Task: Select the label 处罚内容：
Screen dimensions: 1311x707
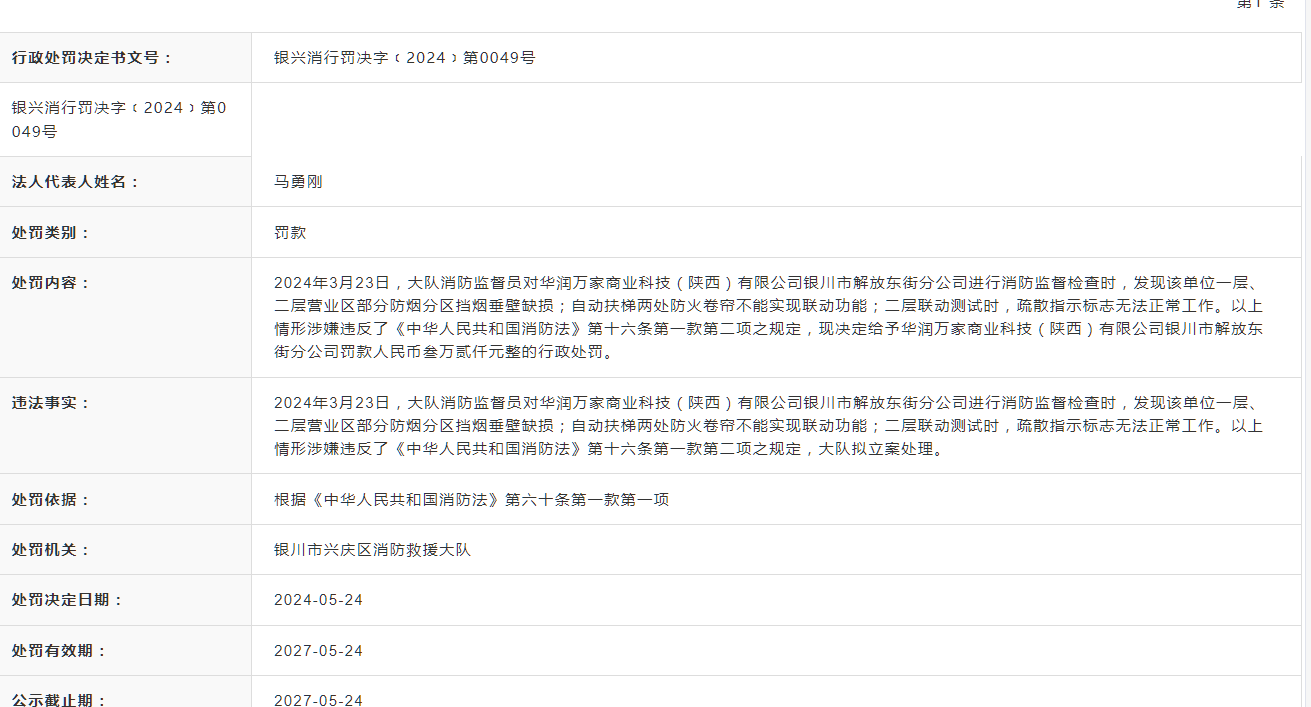Action: click(x=51, y=283)
